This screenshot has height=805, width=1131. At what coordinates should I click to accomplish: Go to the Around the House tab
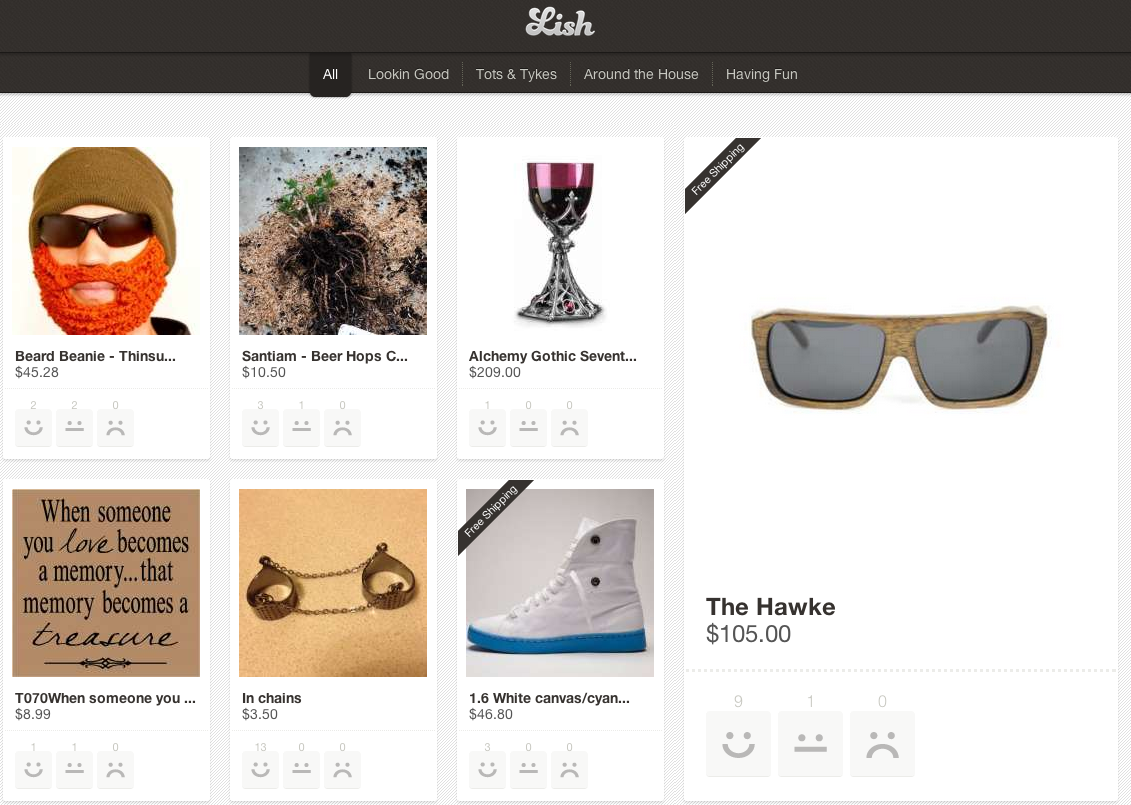[x=641, y=74]
